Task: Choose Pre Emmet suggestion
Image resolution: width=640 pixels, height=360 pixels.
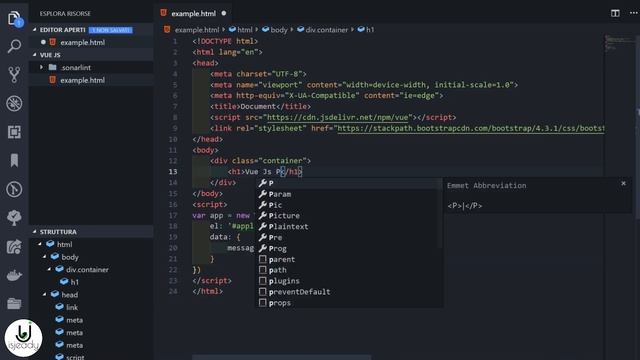Action: tap(349, 238)
